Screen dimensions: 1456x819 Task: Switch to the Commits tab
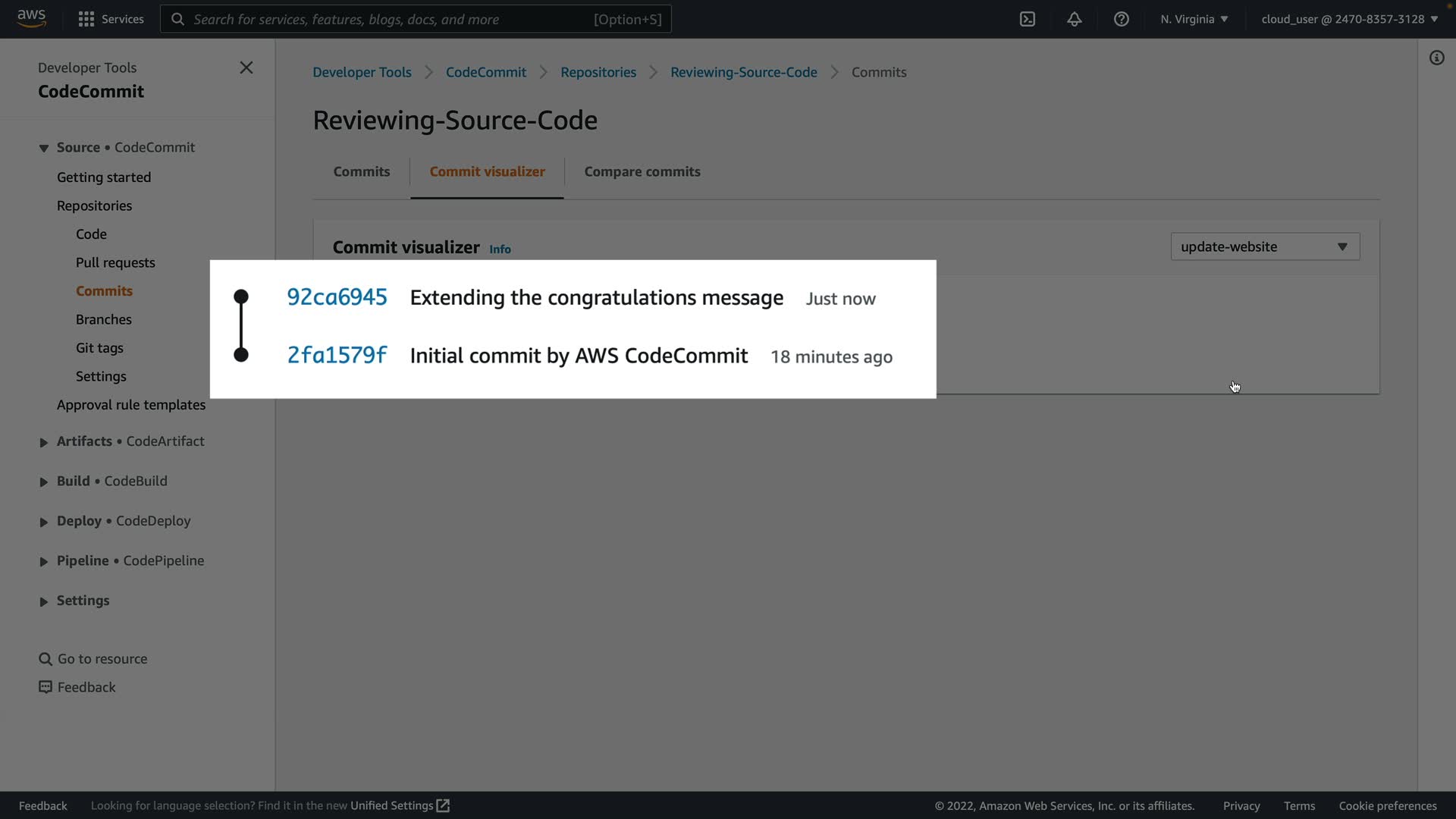click(361, 171)
